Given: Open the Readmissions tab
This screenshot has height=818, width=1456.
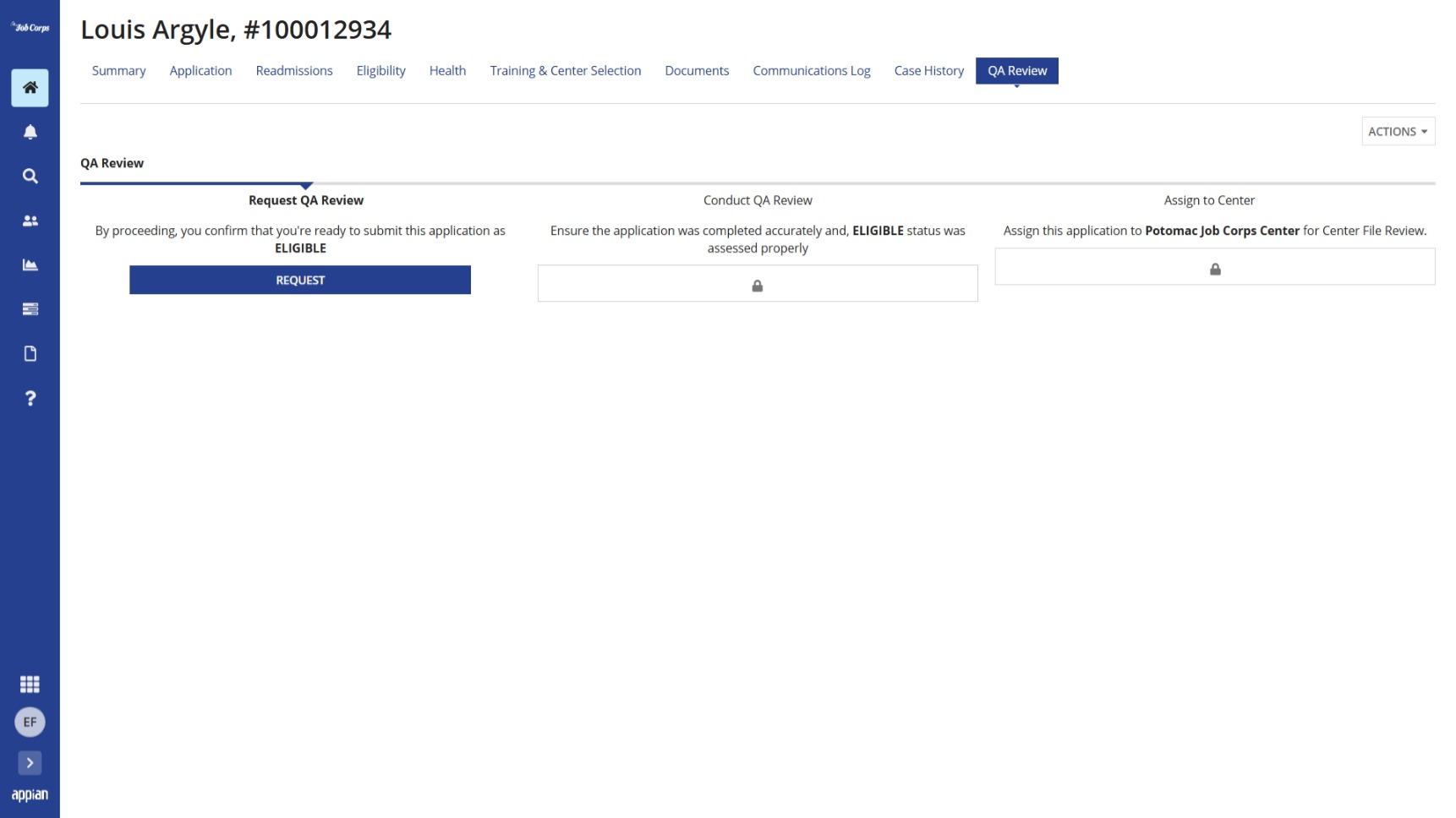Looking at the screenshot, I should pyautogui.click(x=294, y=71).
